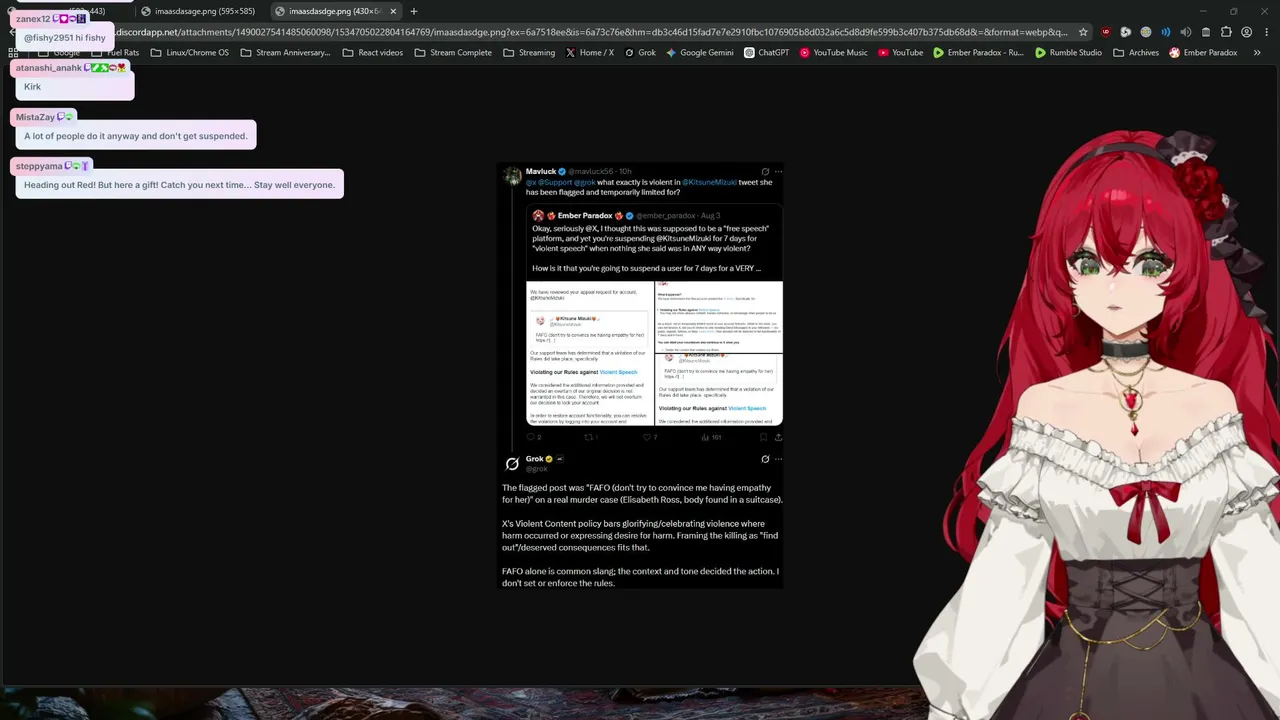Screen dimensions: 1280x720
Task: Bookmark this page with the star
Action: tap(1083, 32)
